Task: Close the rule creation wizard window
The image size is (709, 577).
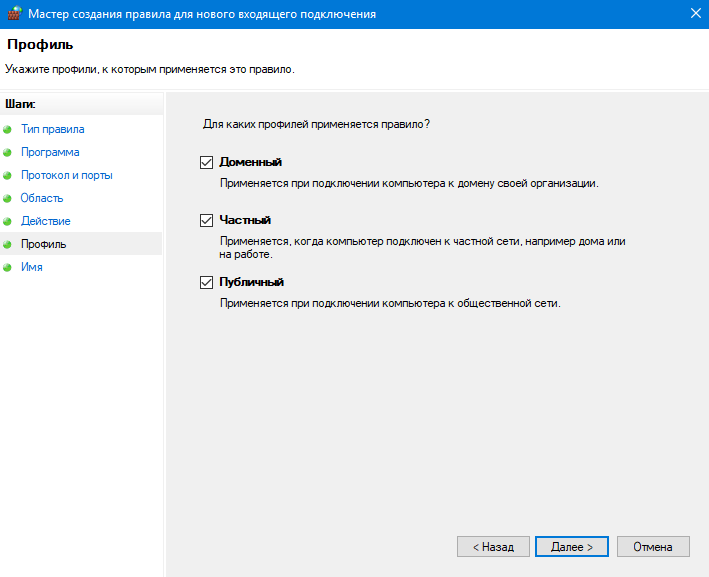Action: [694, 13]
